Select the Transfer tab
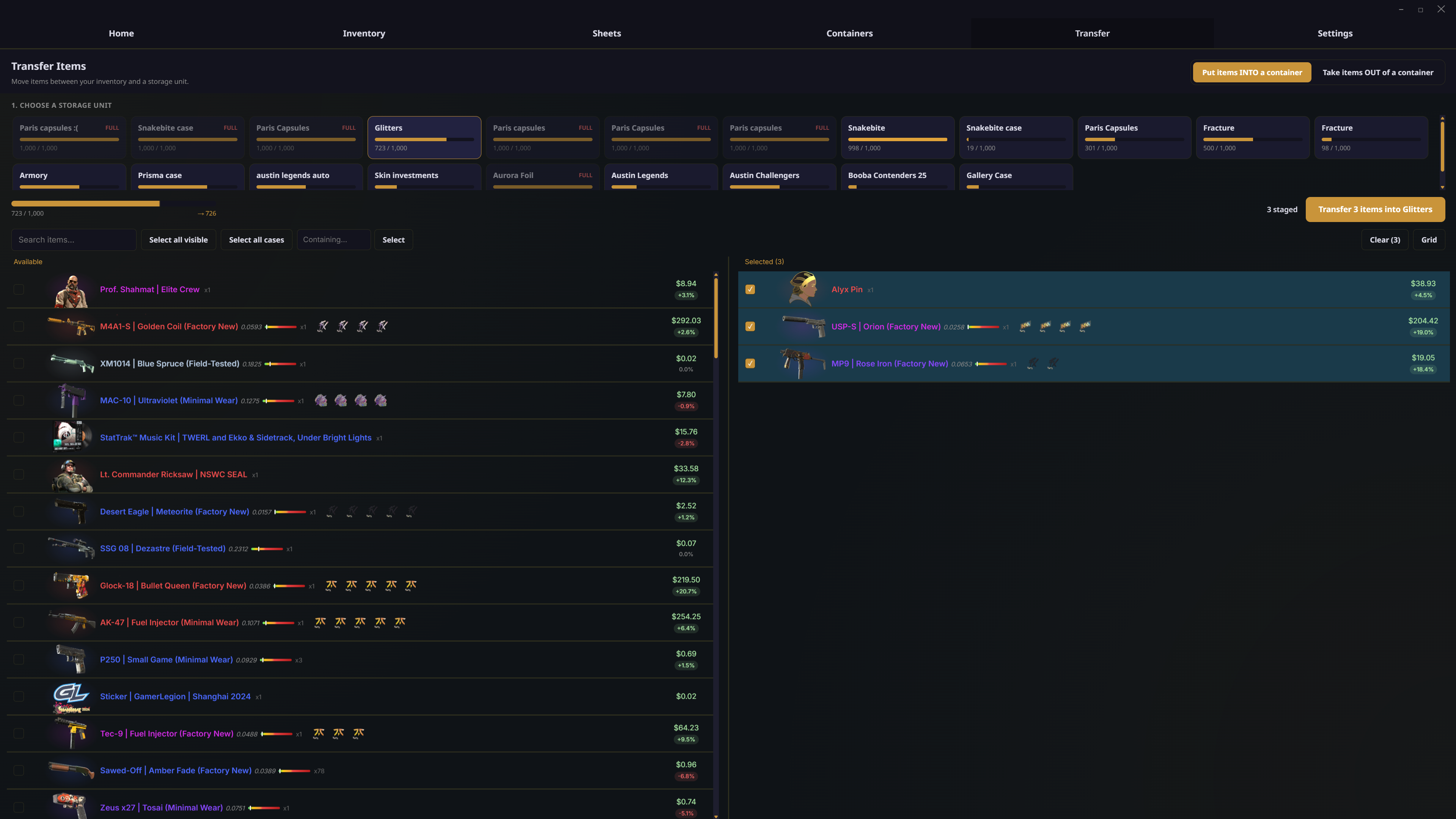 [1092, 33]
